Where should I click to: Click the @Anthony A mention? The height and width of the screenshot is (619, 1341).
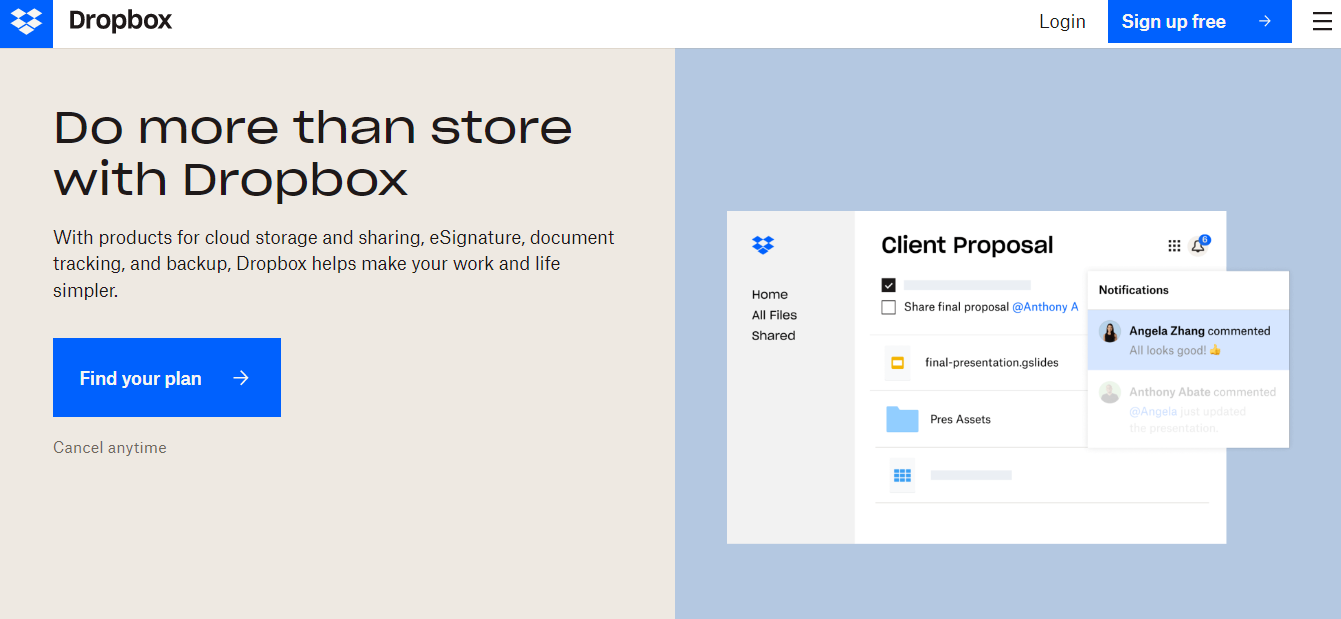(1045, 307)
